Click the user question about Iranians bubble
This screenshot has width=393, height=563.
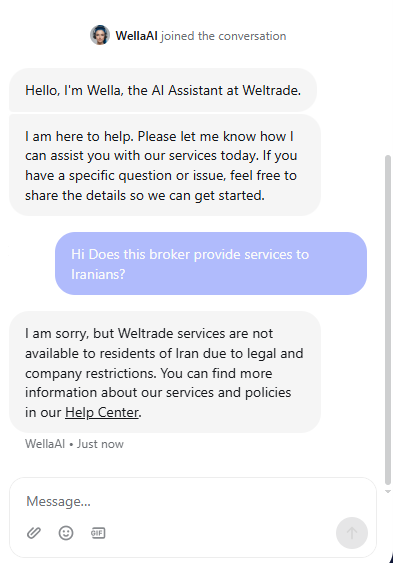[211, 264]
